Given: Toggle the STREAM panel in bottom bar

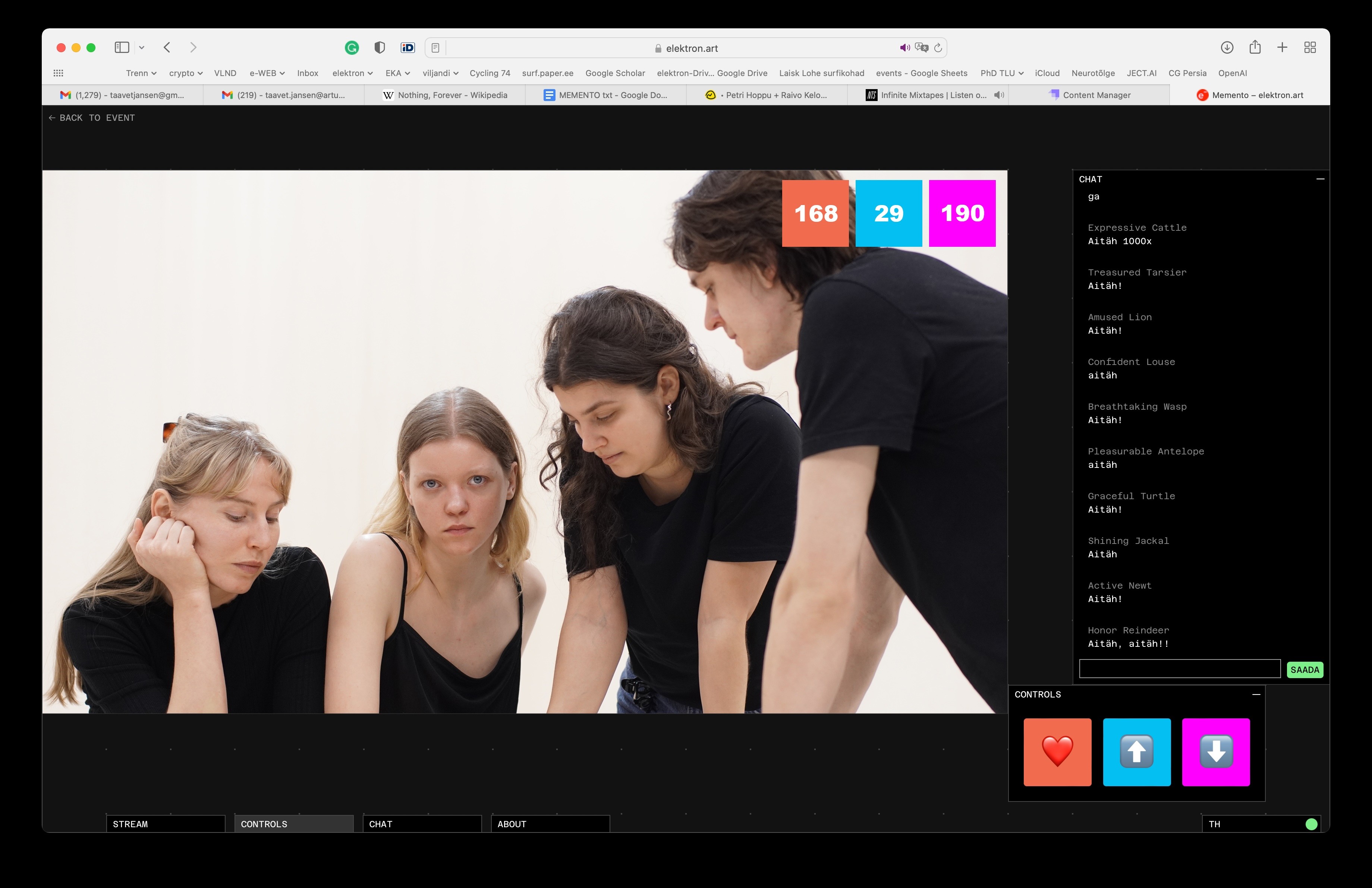Looking at the screenshot, I should pos(166,824).
